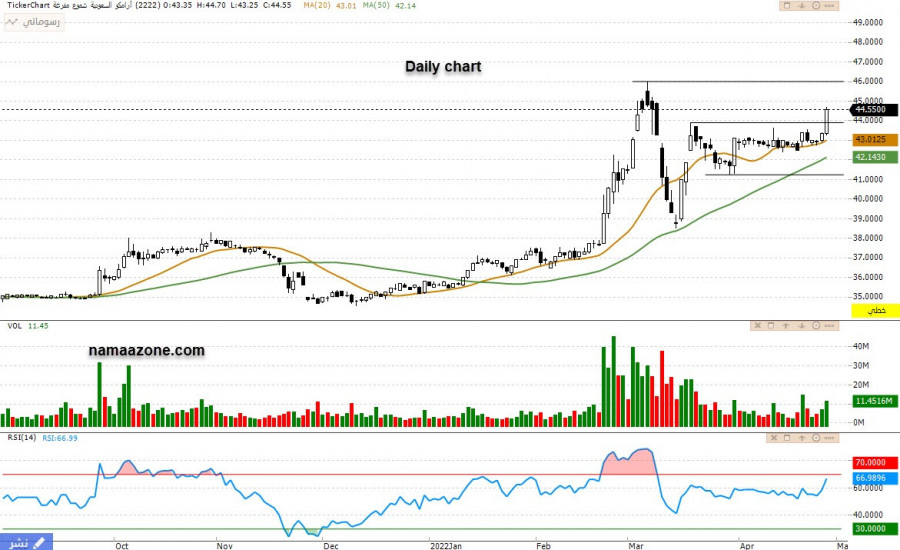Click the blue نشر publish button
The width and height of the screenshot is (900, 550).
[26, 542]
